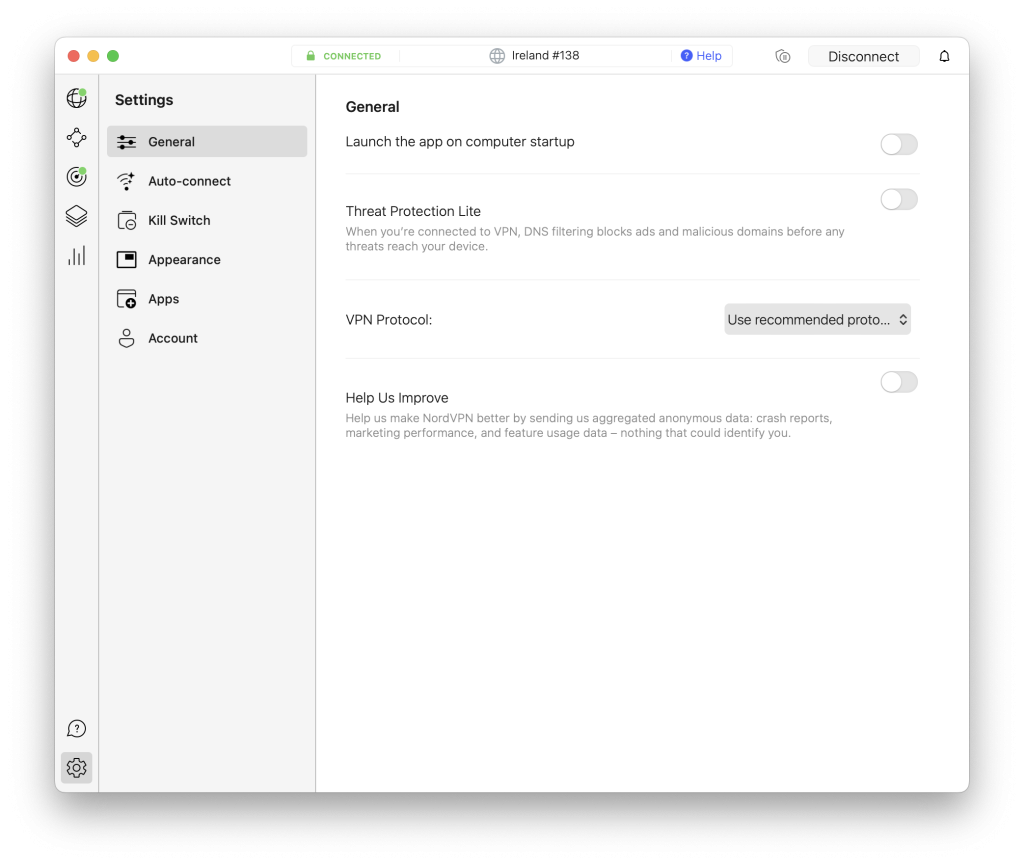Minimize window with yellow button
Image resolution: width=1024 pixels, height=865 pixels.
(x=93, y=56)
